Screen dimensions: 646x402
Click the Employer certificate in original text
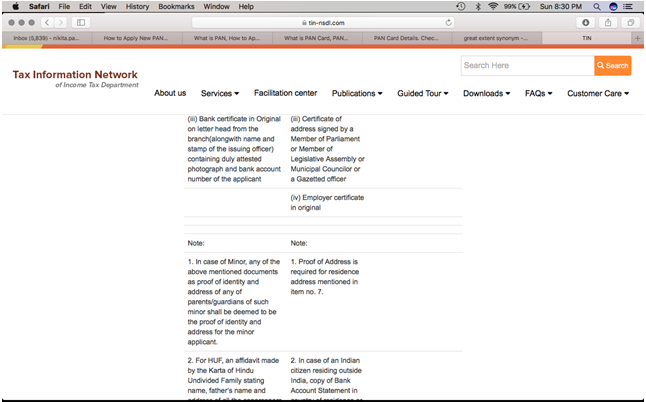pyautogui.click(x=327, y=203)
